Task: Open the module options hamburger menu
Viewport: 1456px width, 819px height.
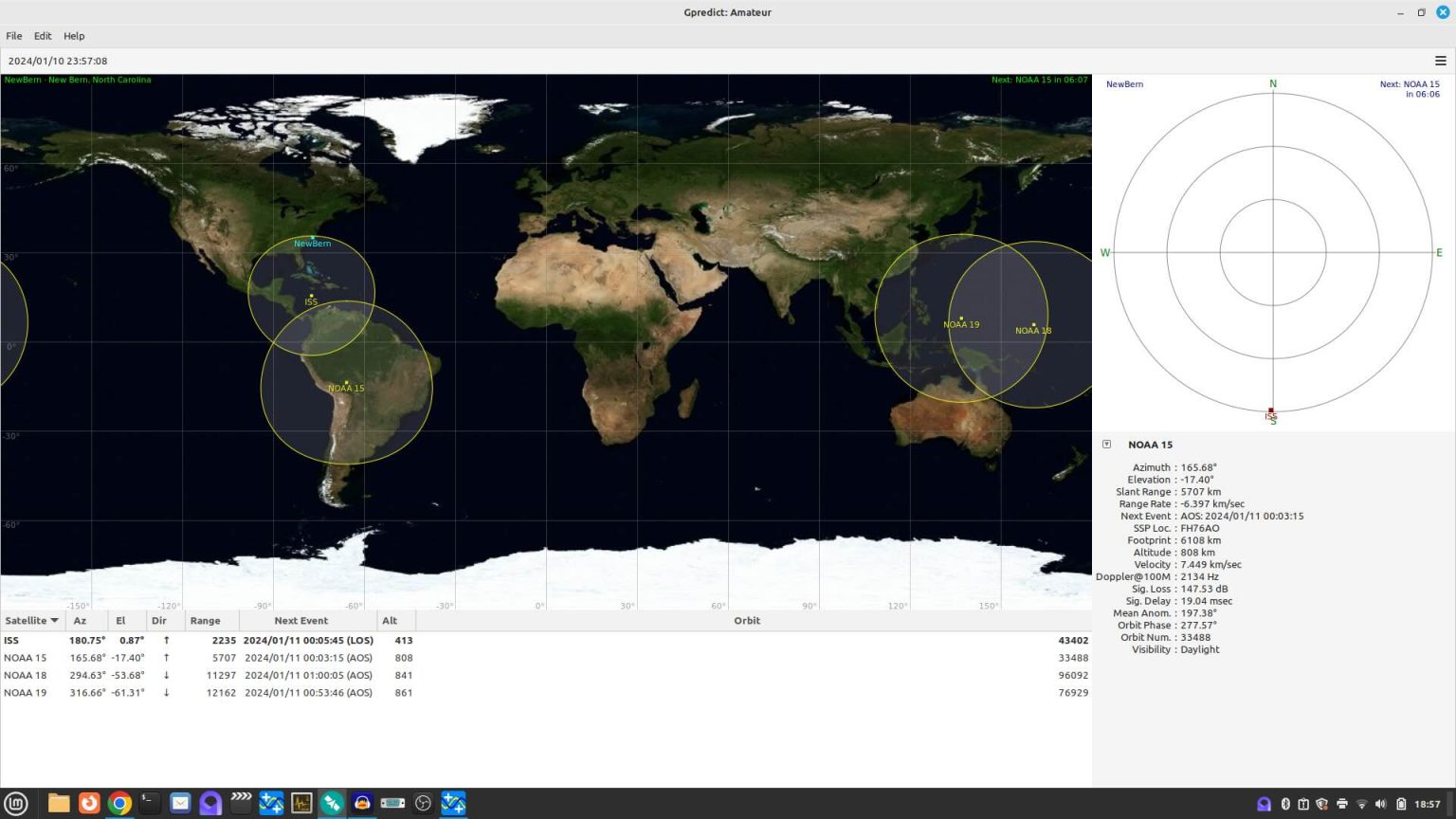Action: click(x=1441, y=60)
